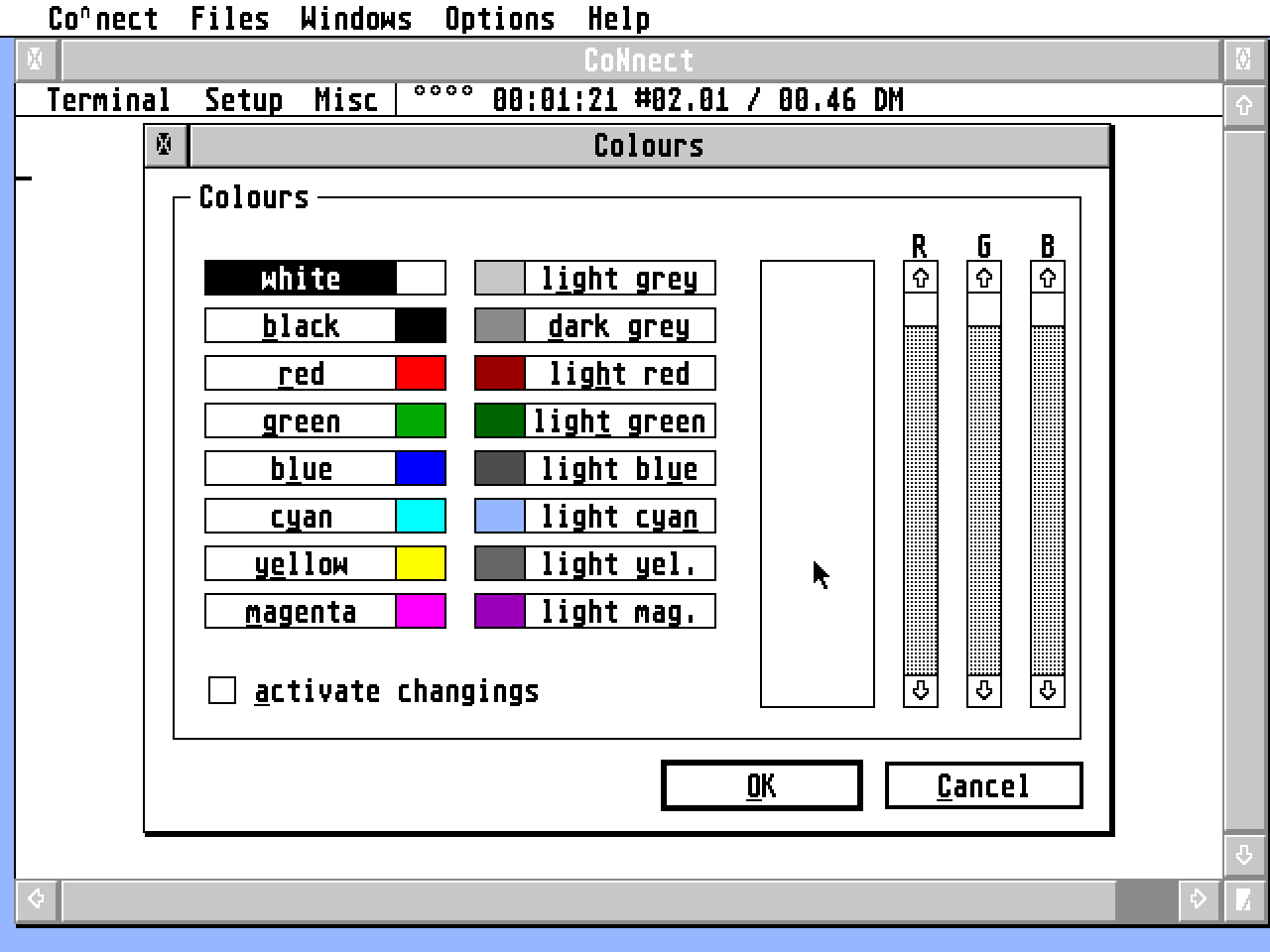Screen dimensions: 1270x952
Task: Click Setup in the CoNnect menu bar
Action: click(242, 99)
